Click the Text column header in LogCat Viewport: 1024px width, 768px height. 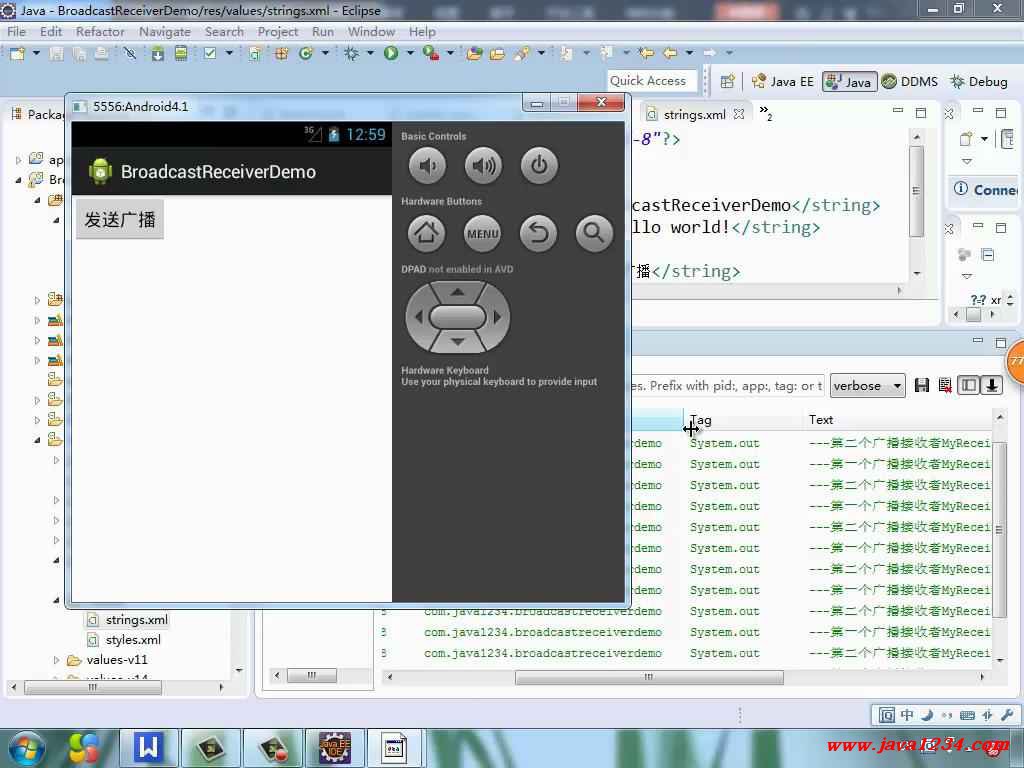click(897, 420)
